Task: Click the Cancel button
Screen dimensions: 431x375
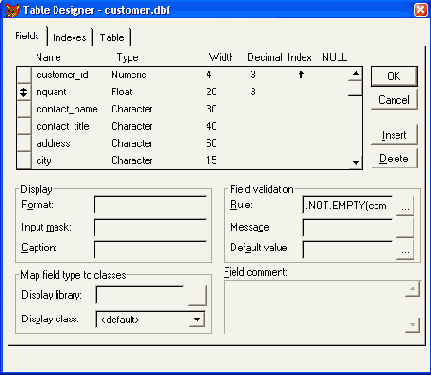Action: (394, 100)
